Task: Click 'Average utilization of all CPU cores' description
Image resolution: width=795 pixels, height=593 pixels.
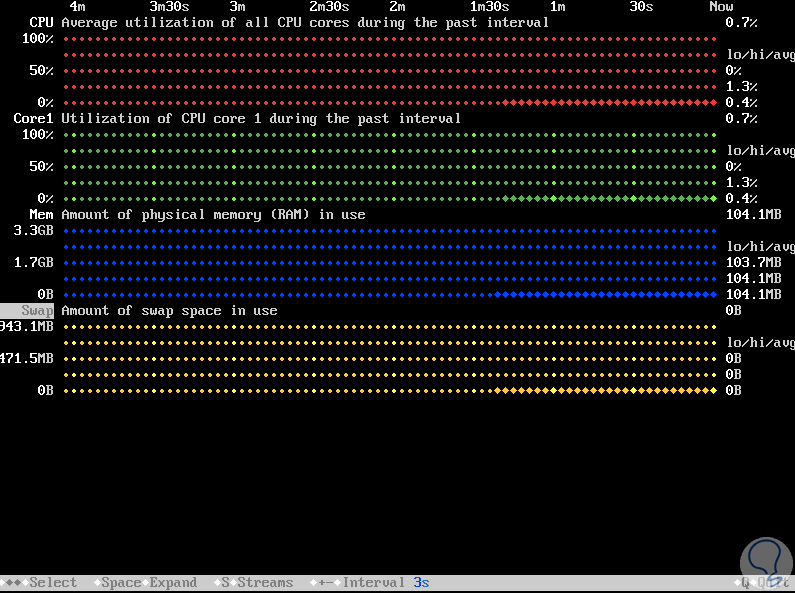Action: (x=305, y=23)
